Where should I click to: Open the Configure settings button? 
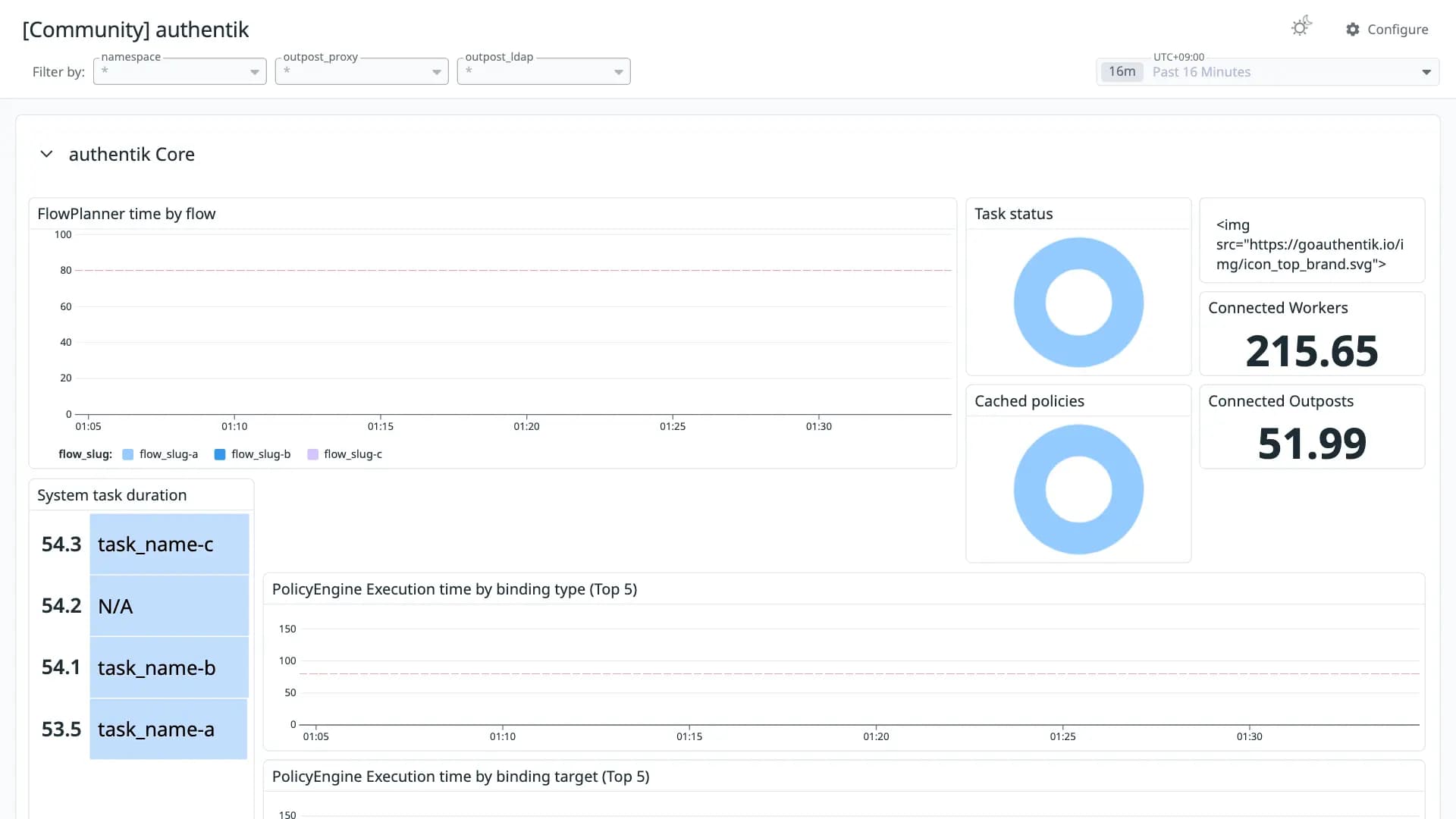(1387, 30)
